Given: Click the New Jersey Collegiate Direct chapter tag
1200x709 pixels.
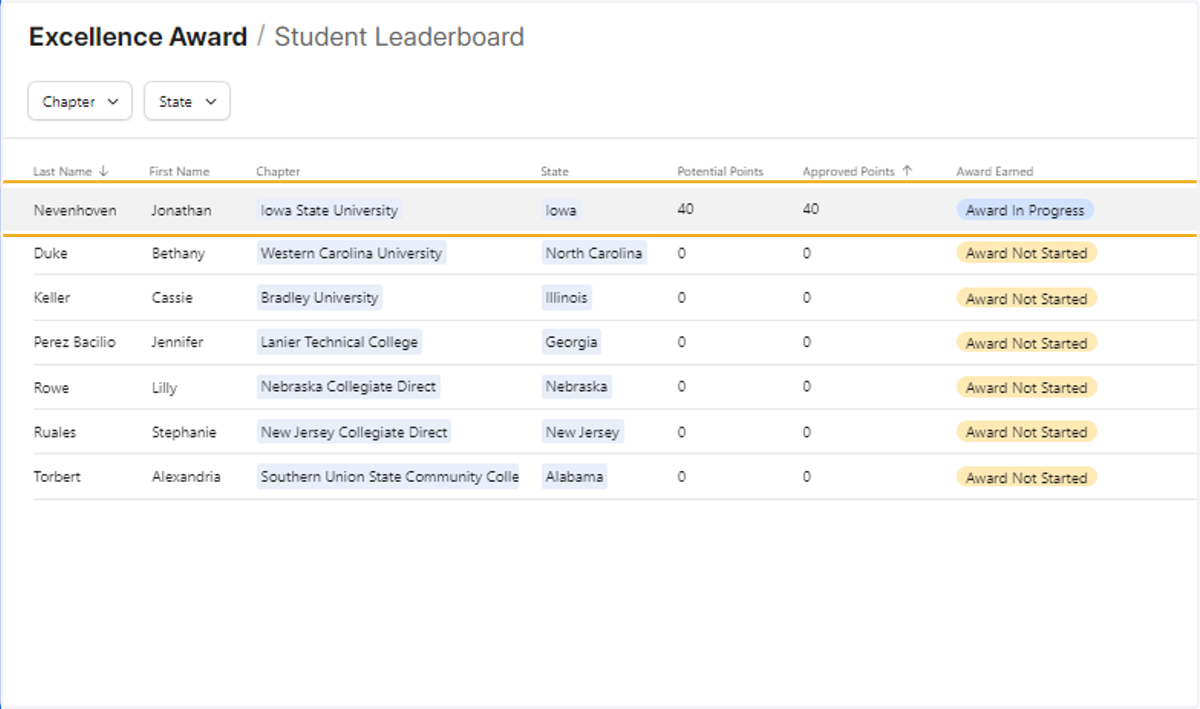Looking at the screenshot, I should coord(354,432).
